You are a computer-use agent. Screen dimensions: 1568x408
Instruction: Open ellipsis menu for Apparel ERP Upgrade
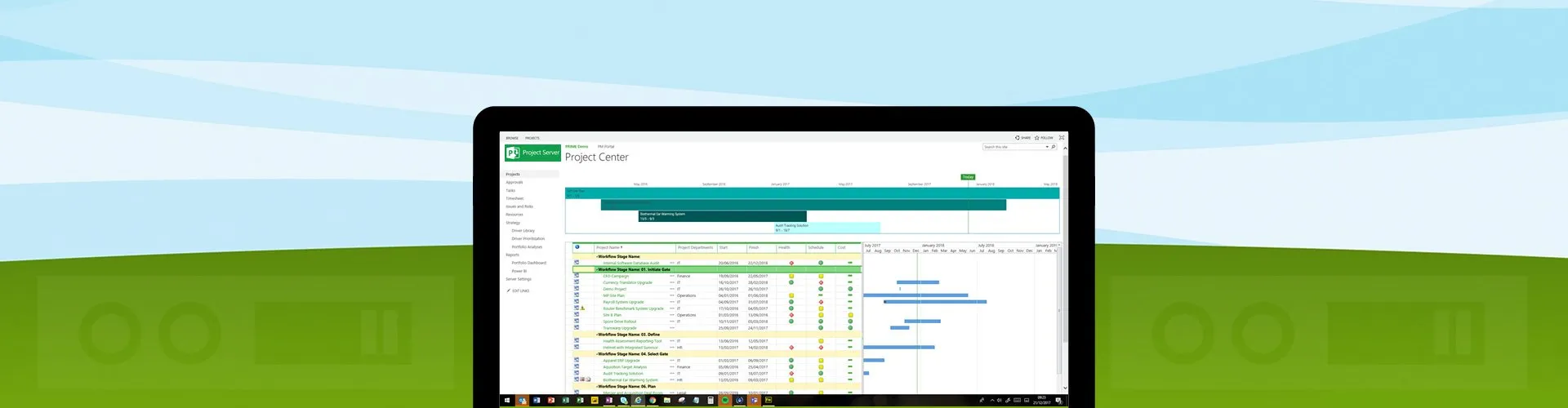point(672,361)
